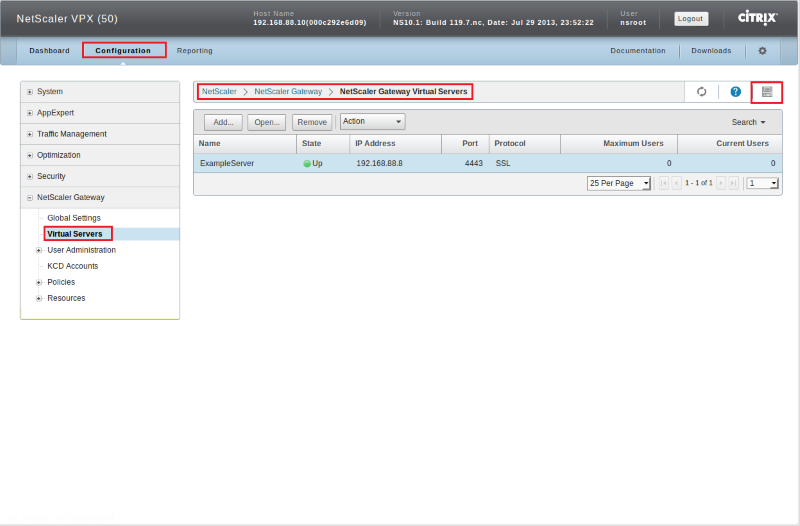
Task: Sort by Maximum Users column header
Action: tap(619, 144)
